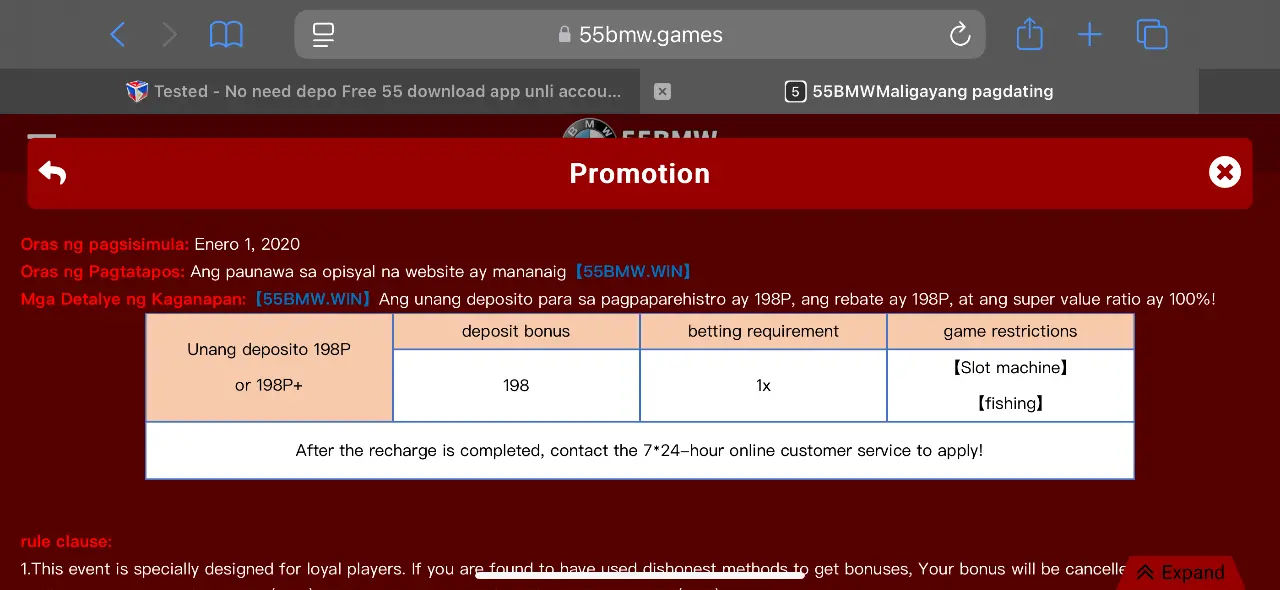Open 55BMW.WIN link in Oras ng Pagtatapos line

632,271
